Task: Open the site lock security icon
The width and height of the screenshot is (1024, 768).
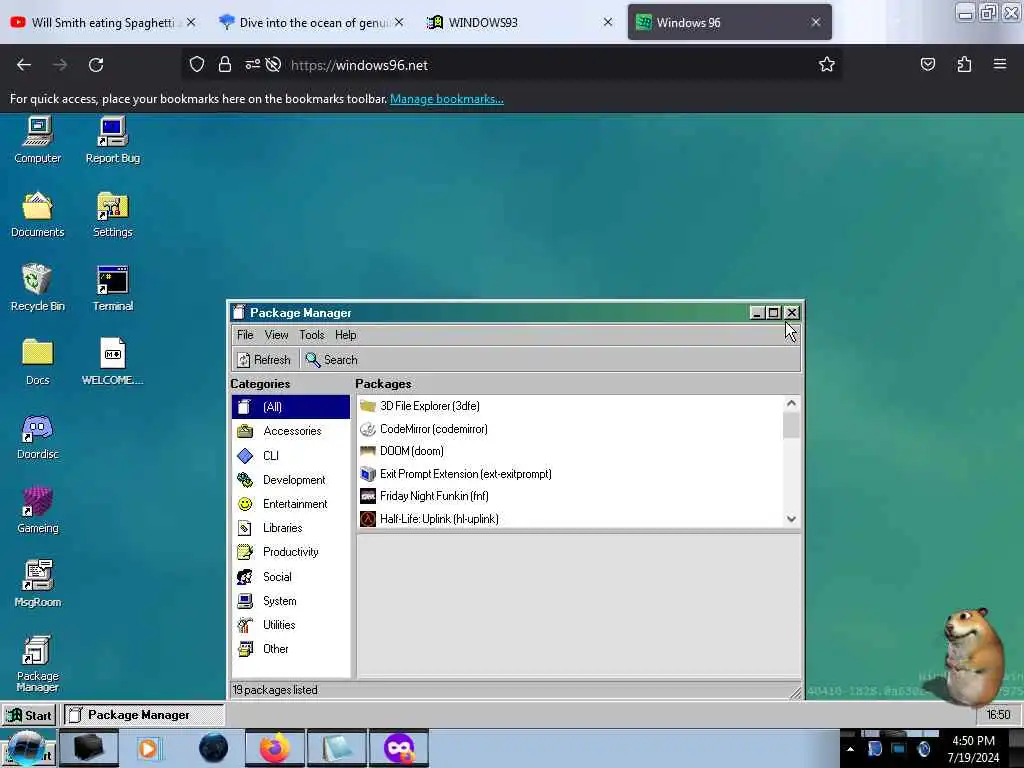Action: [x=225, y=64]
